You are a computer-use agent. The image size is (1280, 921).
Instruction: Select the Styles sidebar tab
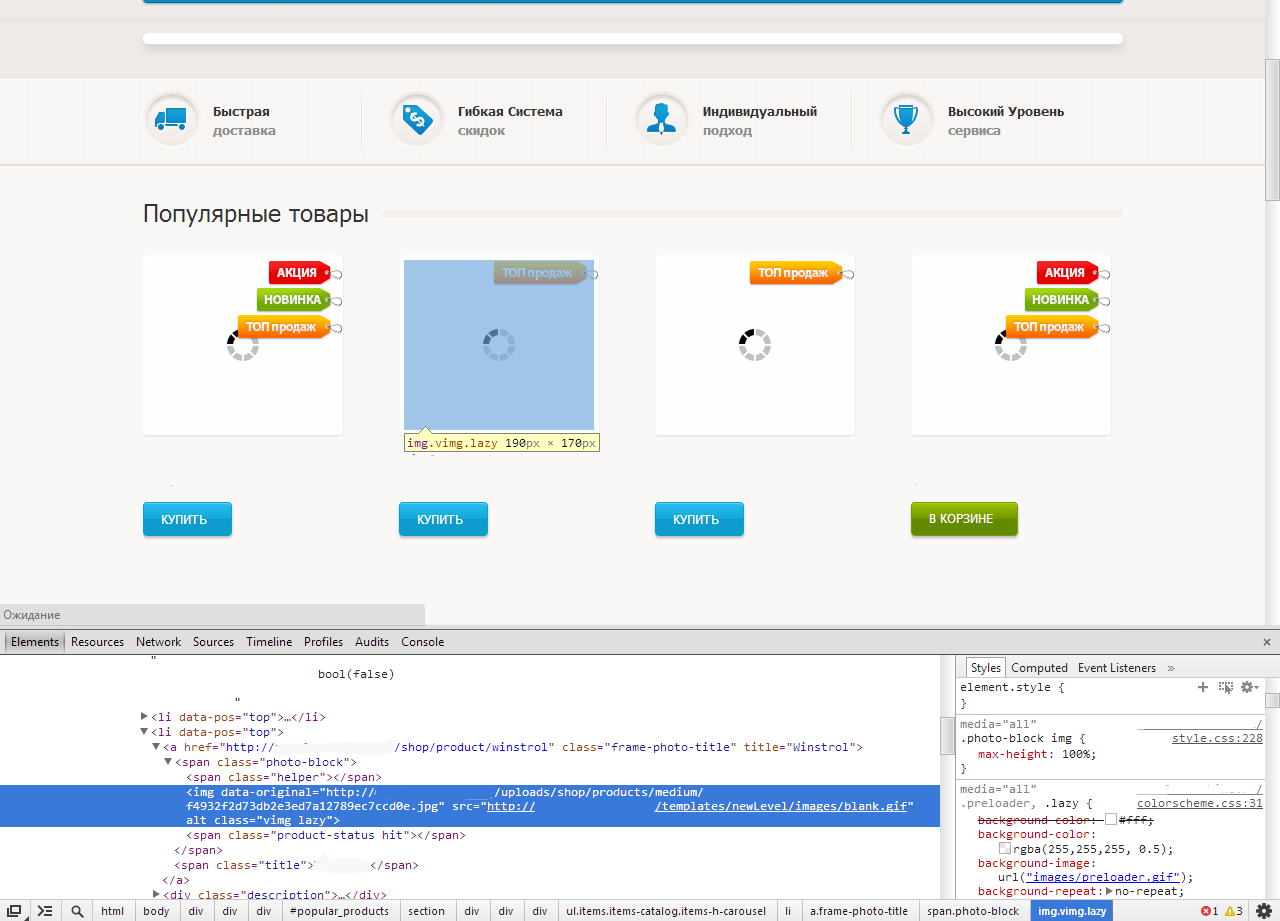[985, 668]
